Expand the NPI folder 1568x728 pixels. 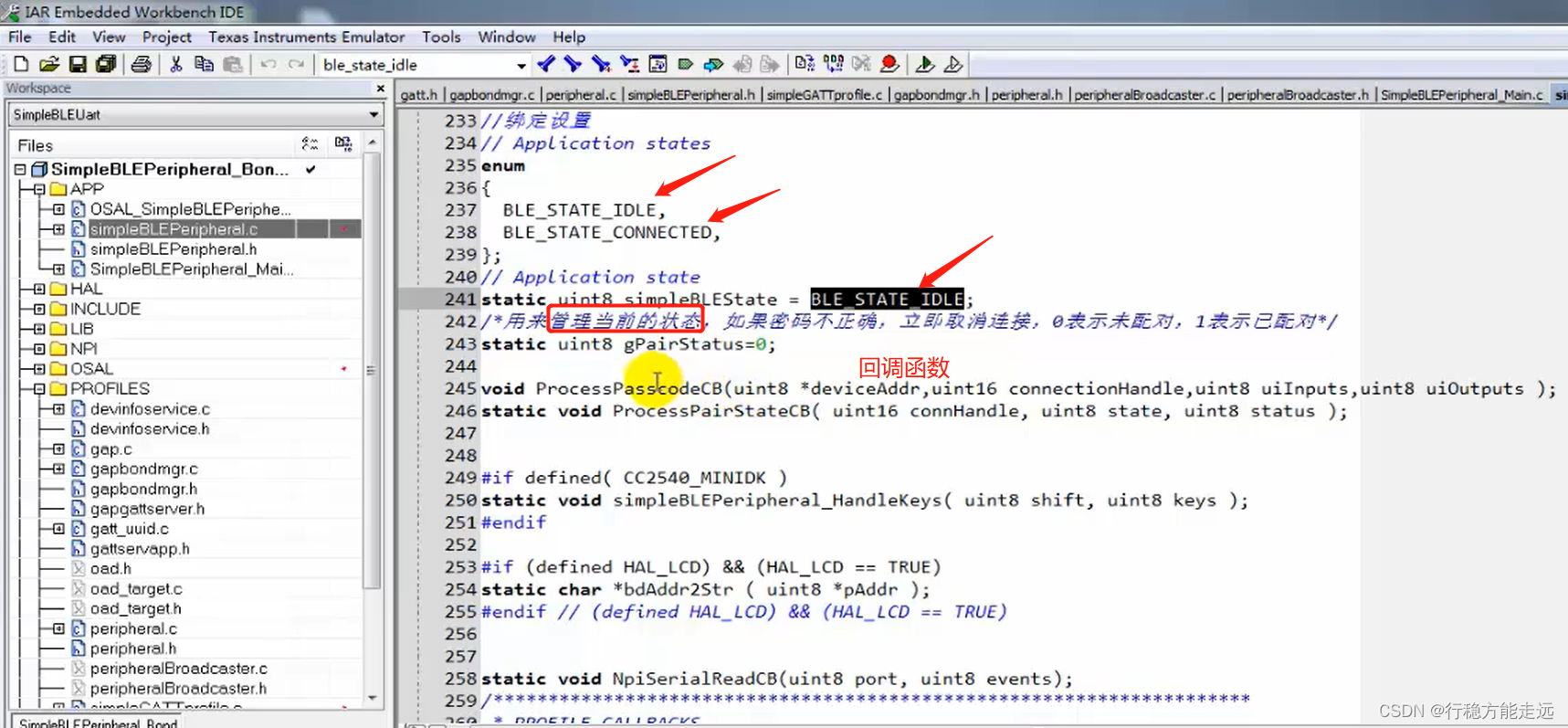click(39, 349)
